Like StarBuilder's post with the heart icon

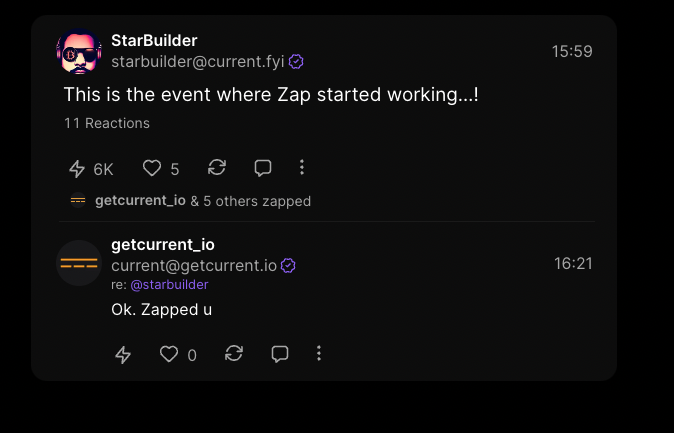click(x=151, y=169)
